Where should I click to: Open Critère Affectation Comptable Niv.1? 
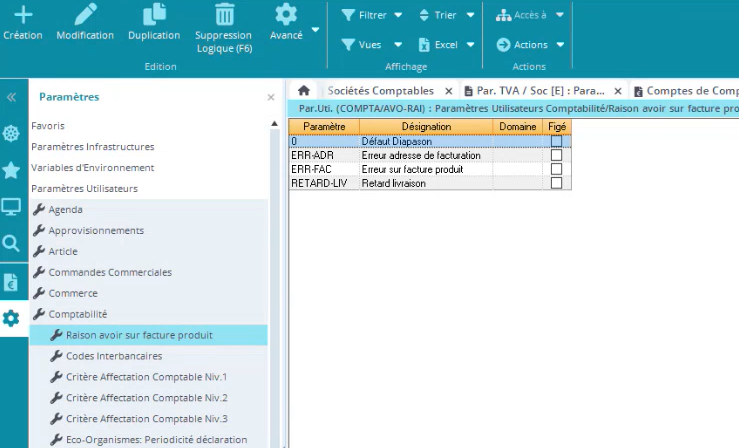click(x=148, y=377)
